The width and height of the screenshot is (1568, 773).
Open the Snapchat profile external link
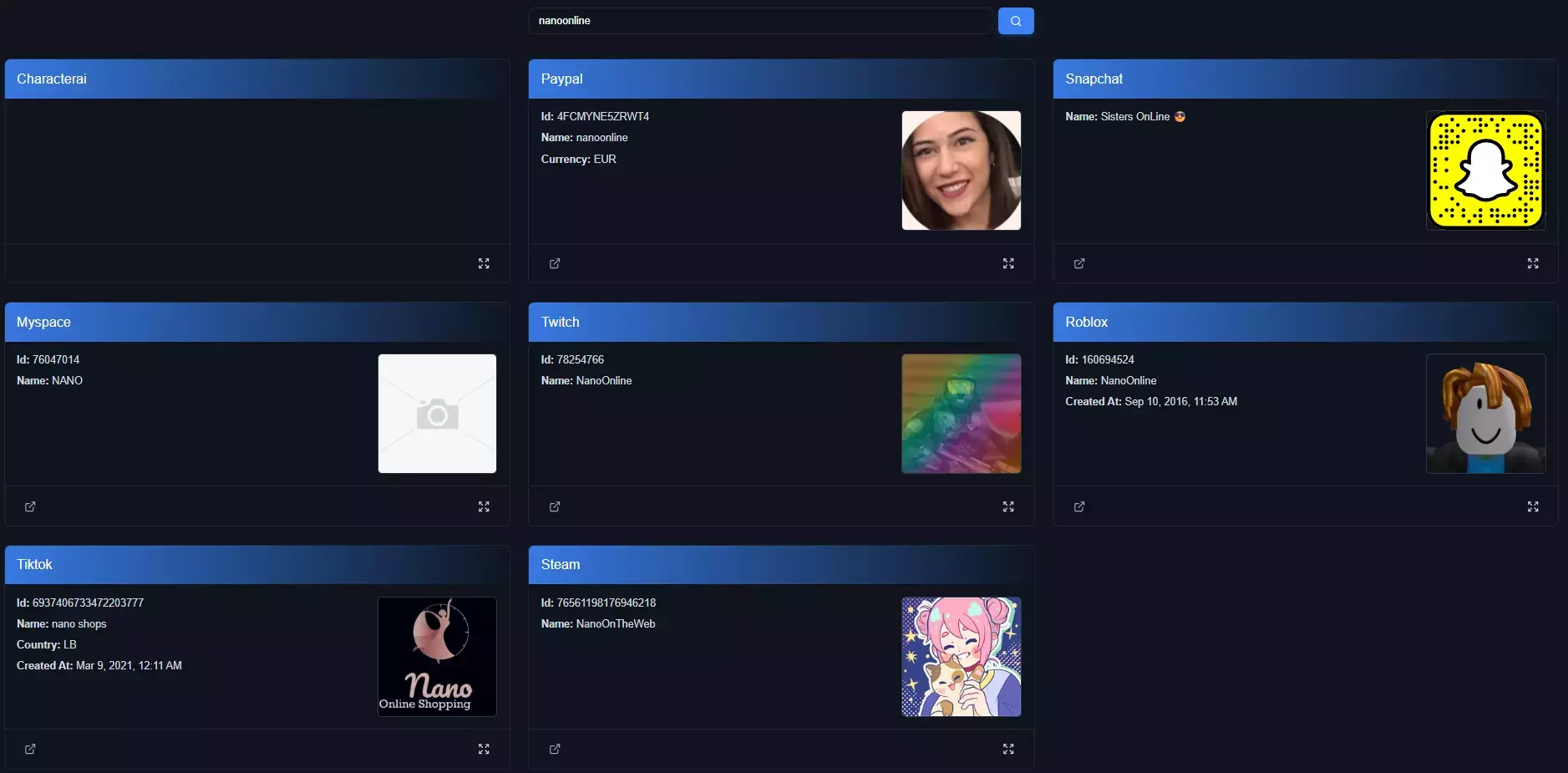point(1079,263)
